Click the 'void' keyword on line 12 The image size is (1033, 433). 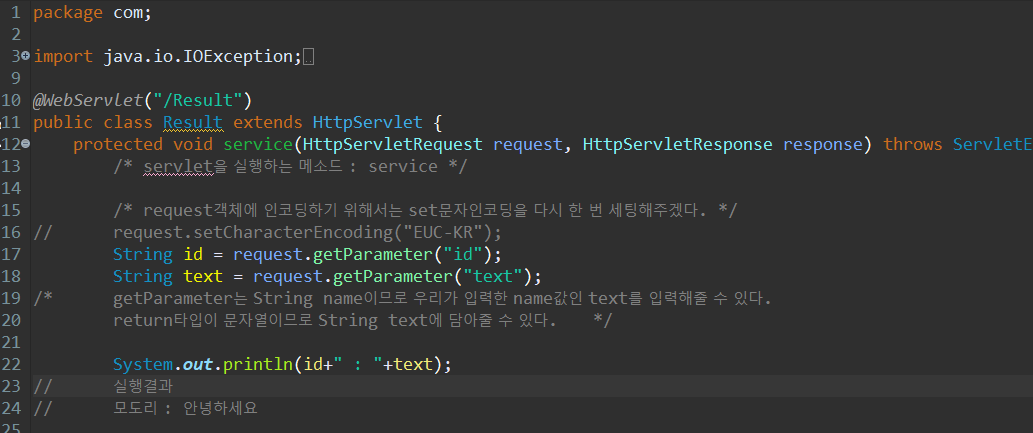point(192,144)
